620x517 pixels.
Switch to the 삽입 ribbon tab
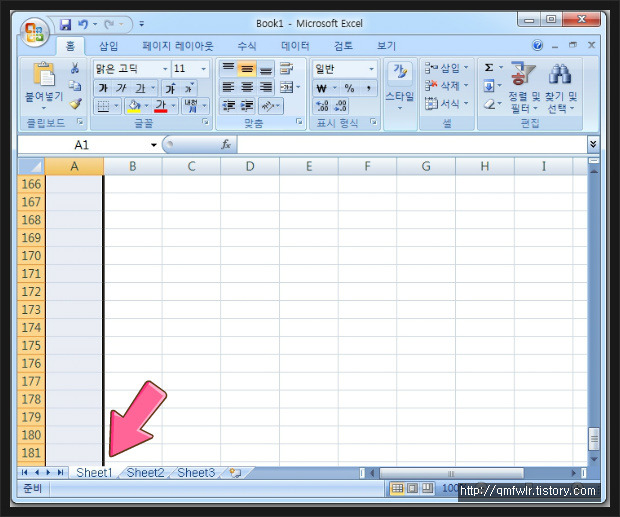pyautogui.click(x=108, y=46)
